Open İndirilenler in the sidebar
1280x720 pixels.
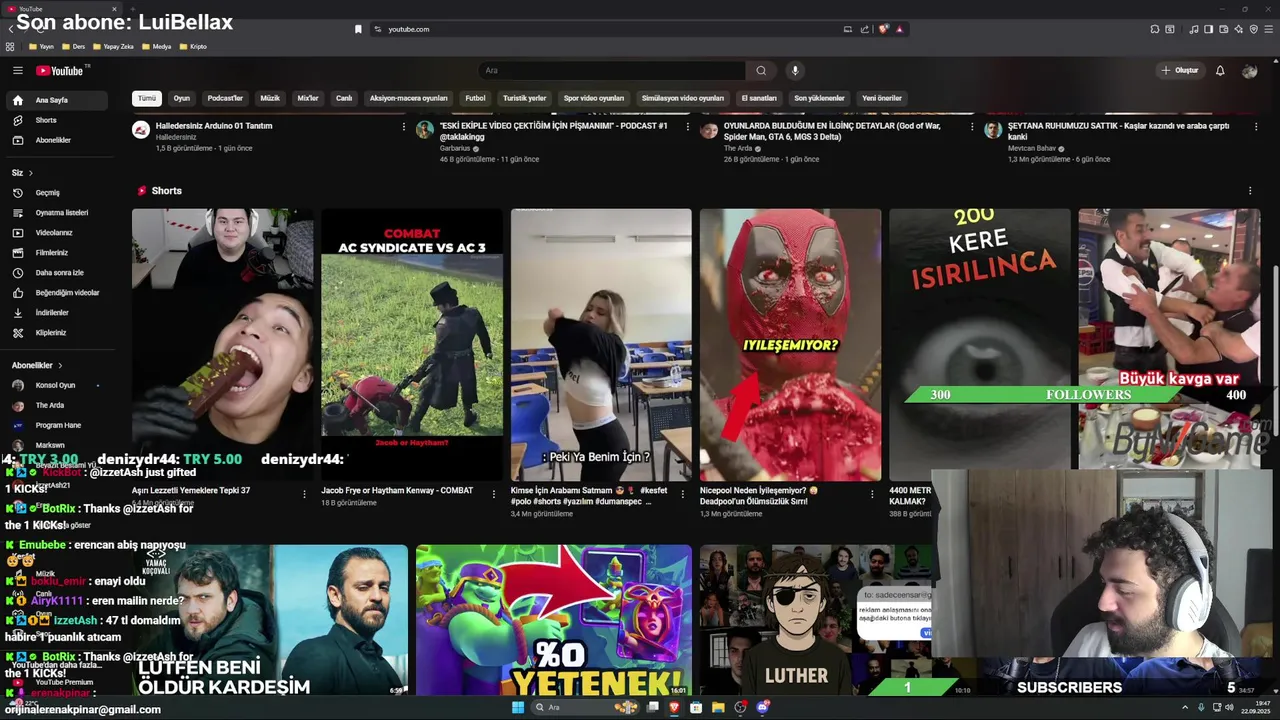[x=56, y=312]
